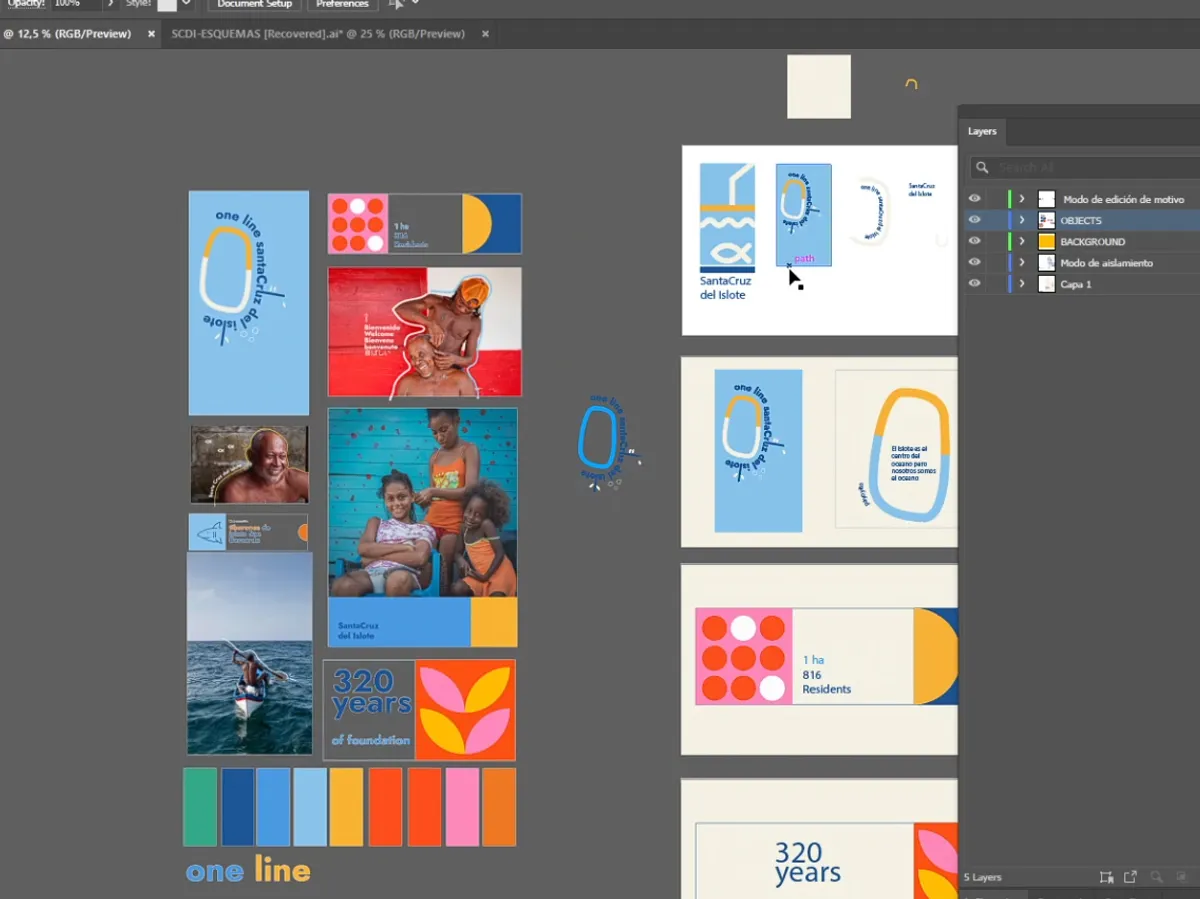Hide the Capa 1 layer
Screen dimensions: 1200x899
click(974, 284)
